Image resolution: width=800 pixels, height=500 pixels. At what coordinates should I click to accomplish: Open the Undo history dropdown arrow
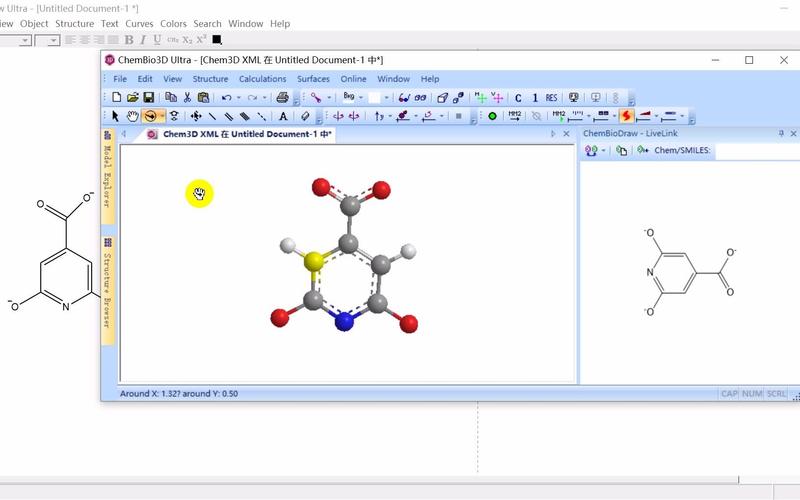point(238,97)
